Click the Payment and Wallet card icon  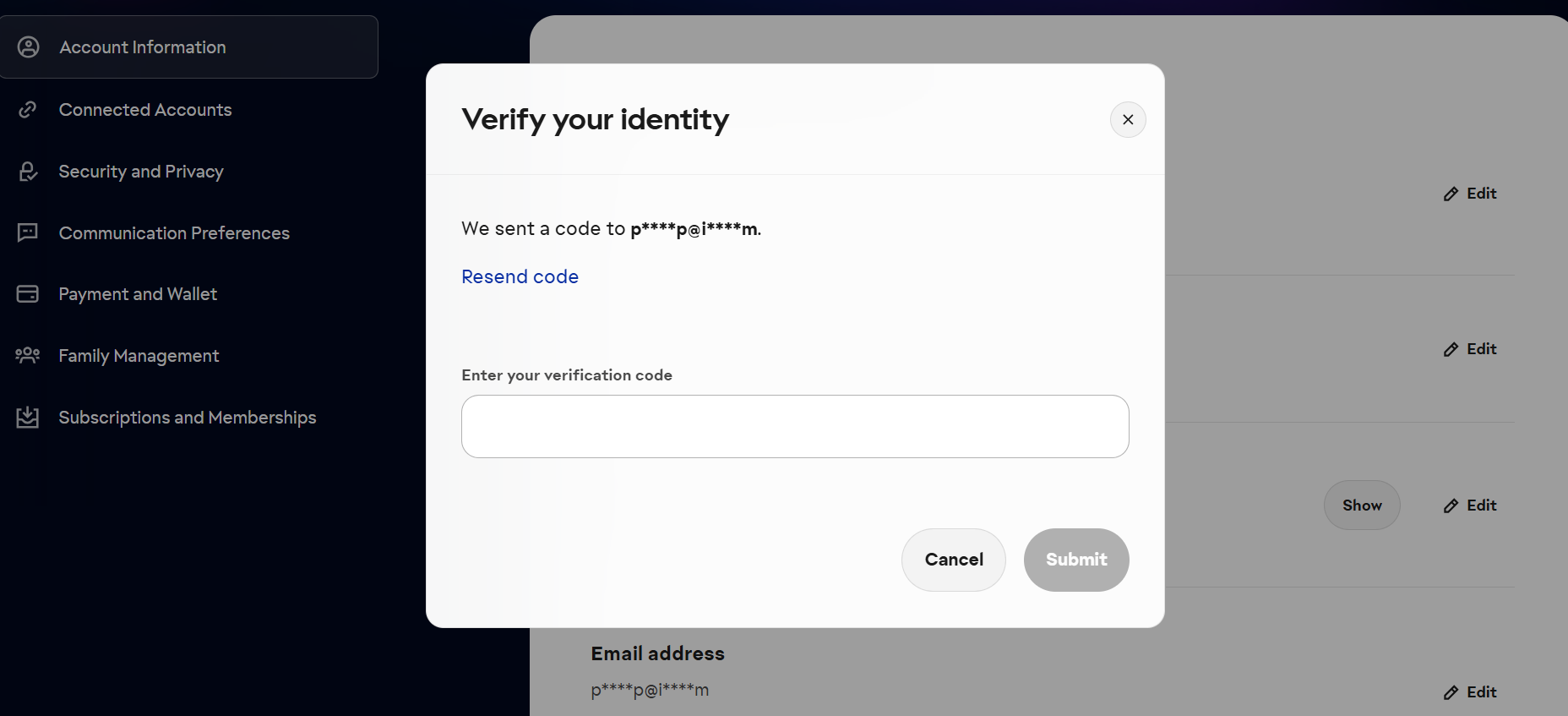pyautogui.click(x=28, y=294)
